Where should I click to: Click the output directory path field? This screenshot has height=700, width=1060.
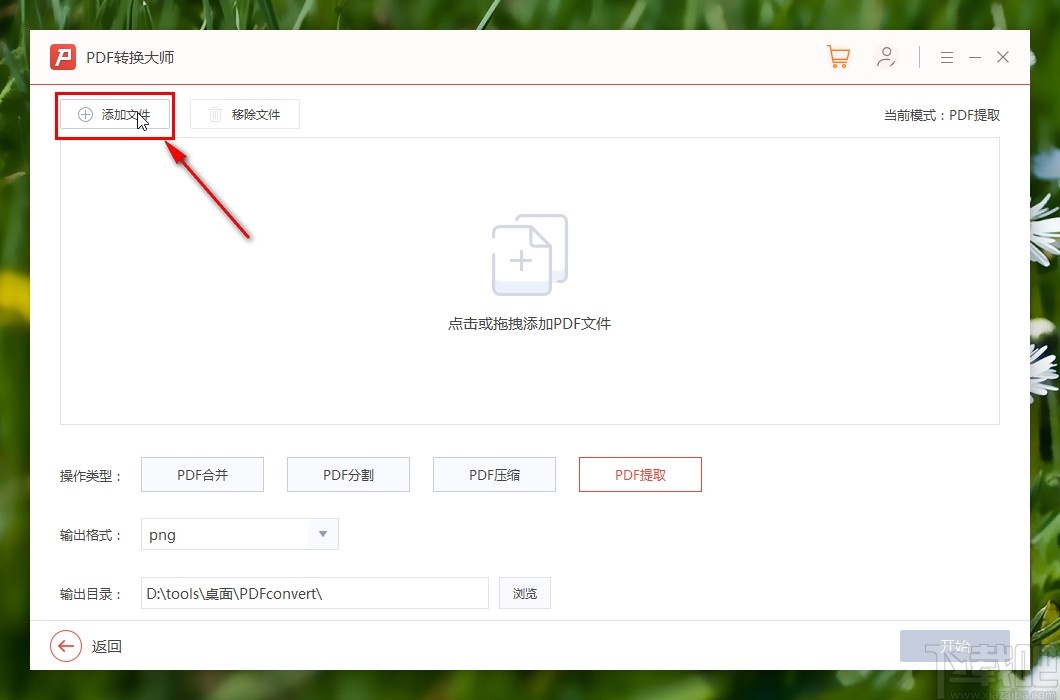click(314, 593)
